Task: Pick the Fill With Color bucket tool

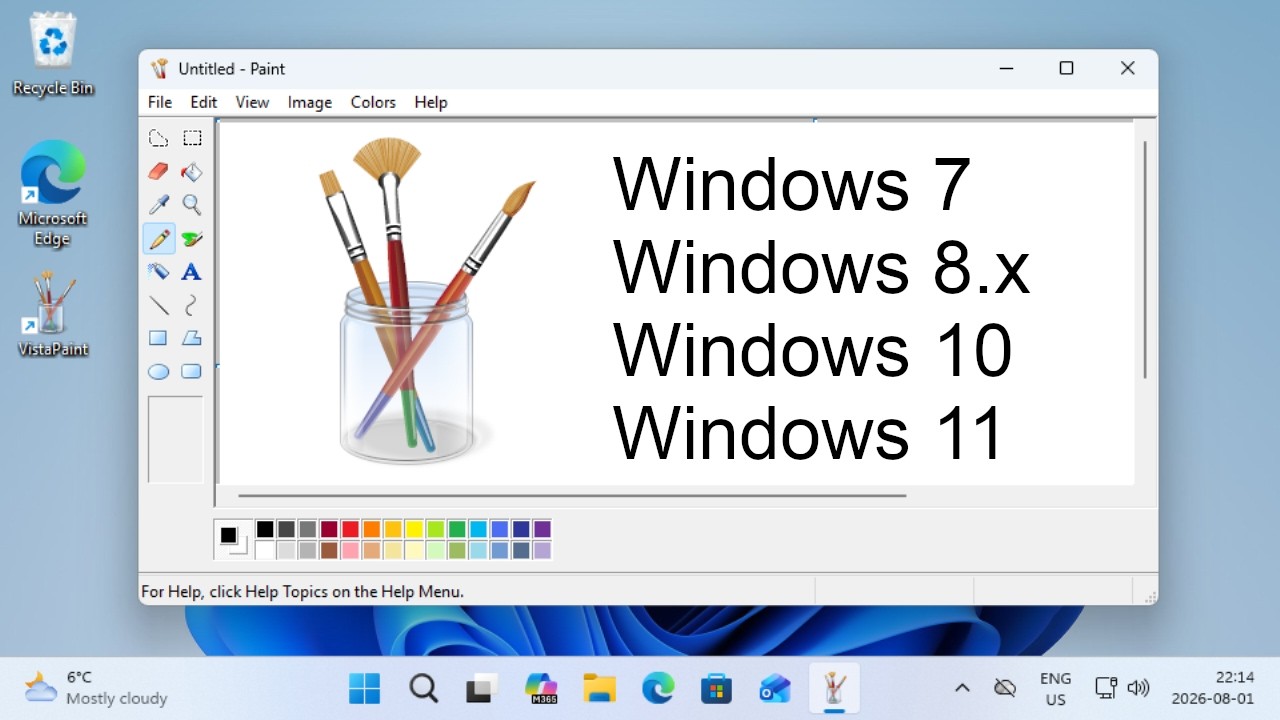Action: tap(192, 172)
